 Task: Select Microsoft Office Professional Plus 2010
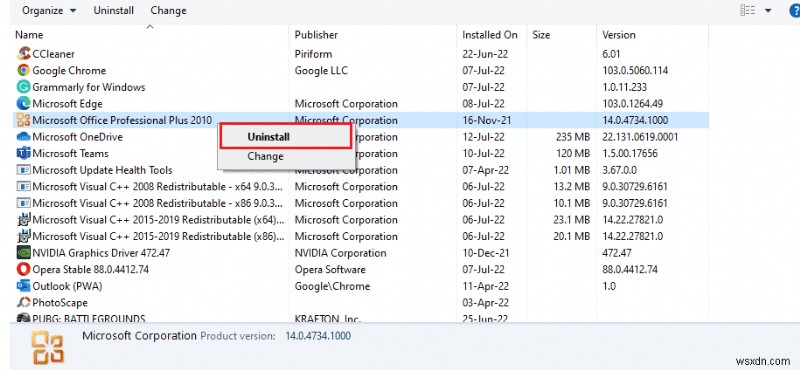click(122, 120)
